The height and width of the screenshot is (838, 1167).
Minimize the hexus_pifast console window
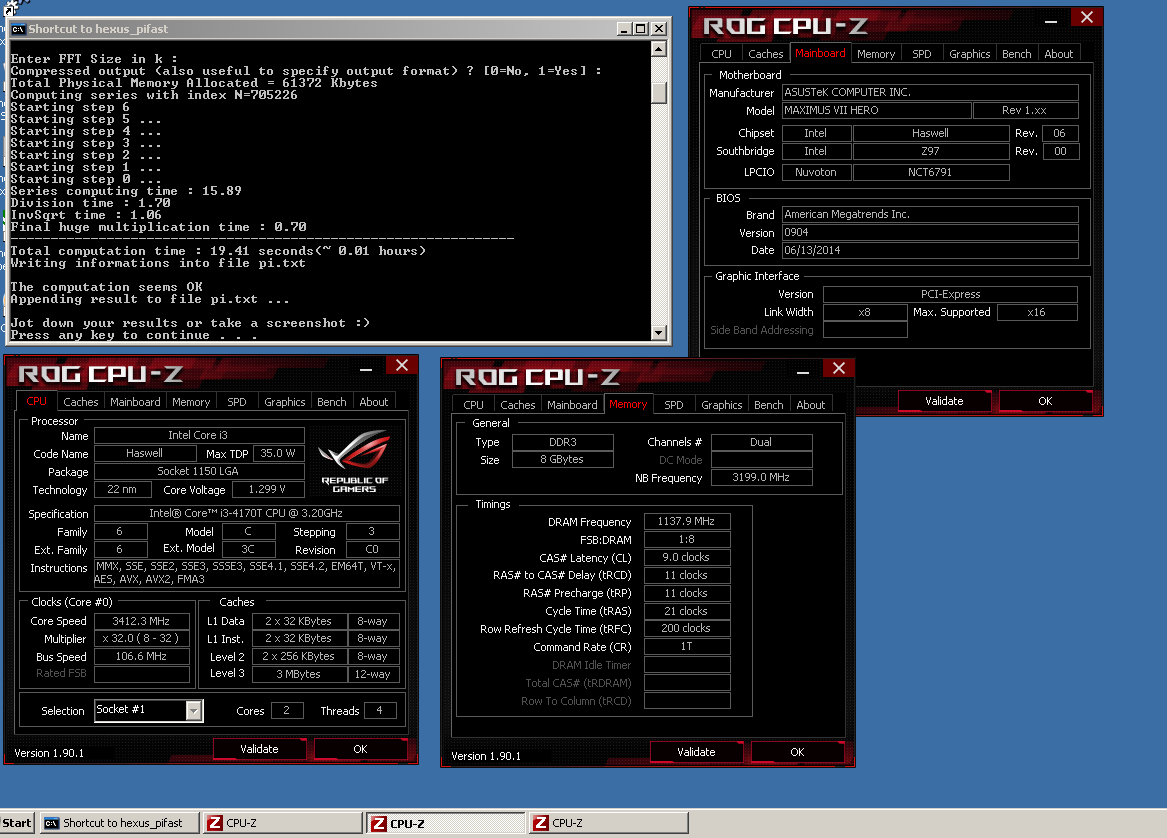click(x=624, y=29)
